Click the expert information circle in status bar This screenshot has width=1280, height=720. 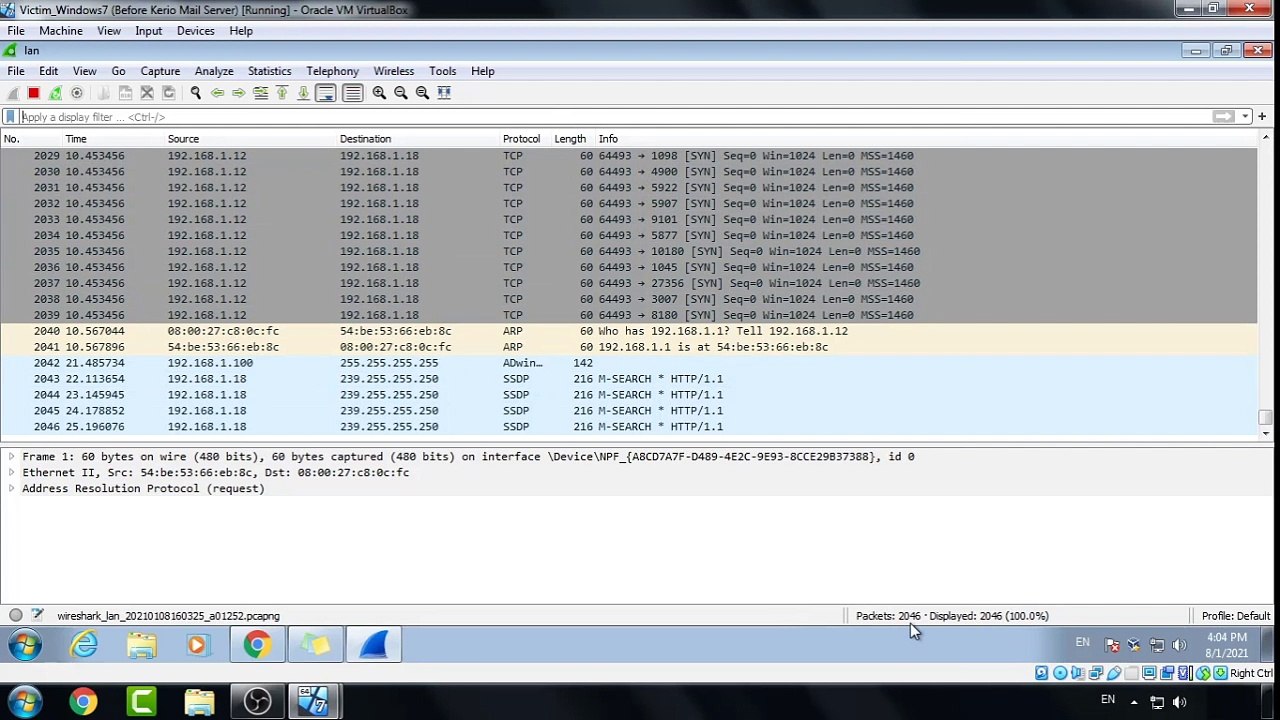16,616
